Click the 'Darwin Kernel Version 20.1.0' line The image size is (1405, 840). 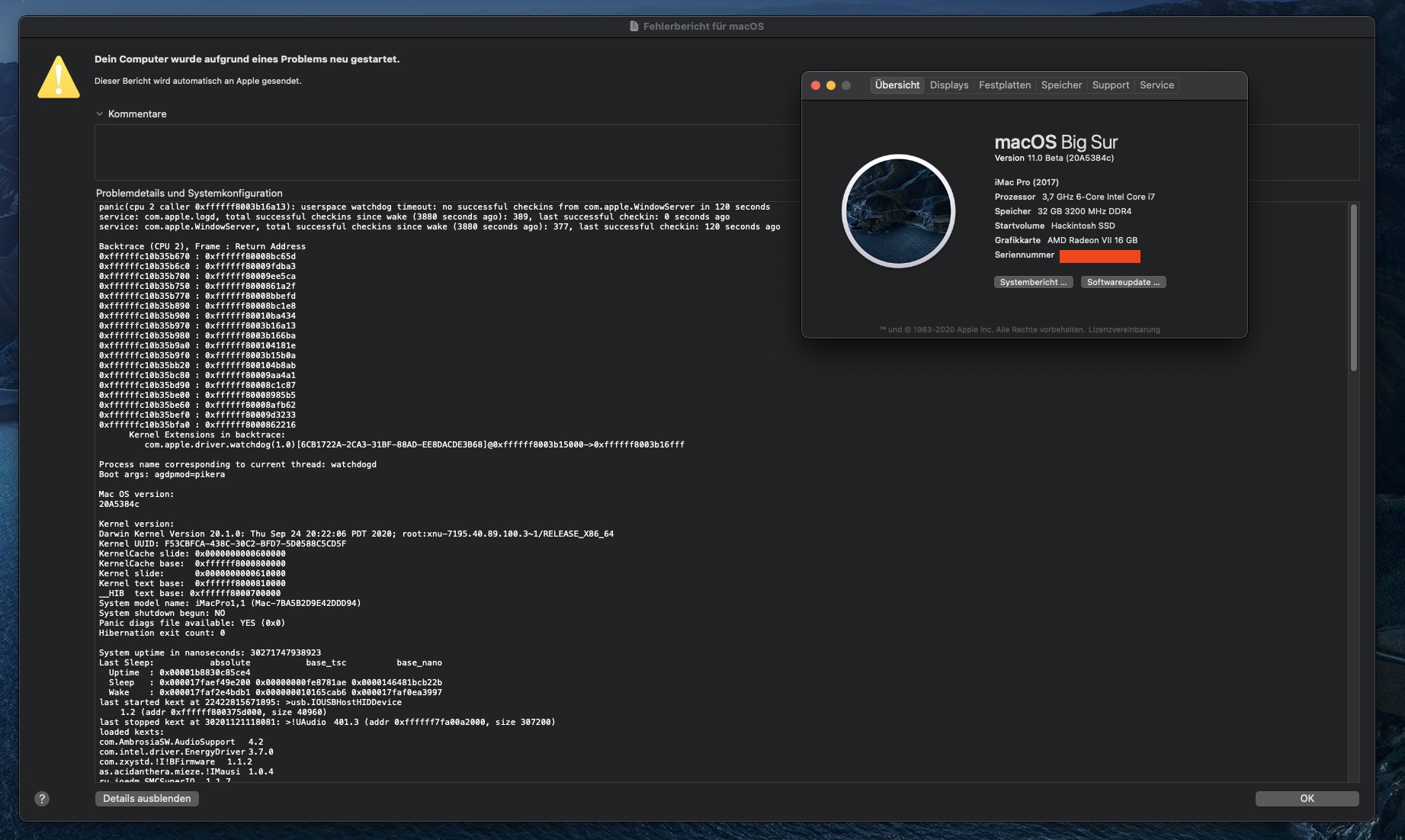tap(356, 534)
